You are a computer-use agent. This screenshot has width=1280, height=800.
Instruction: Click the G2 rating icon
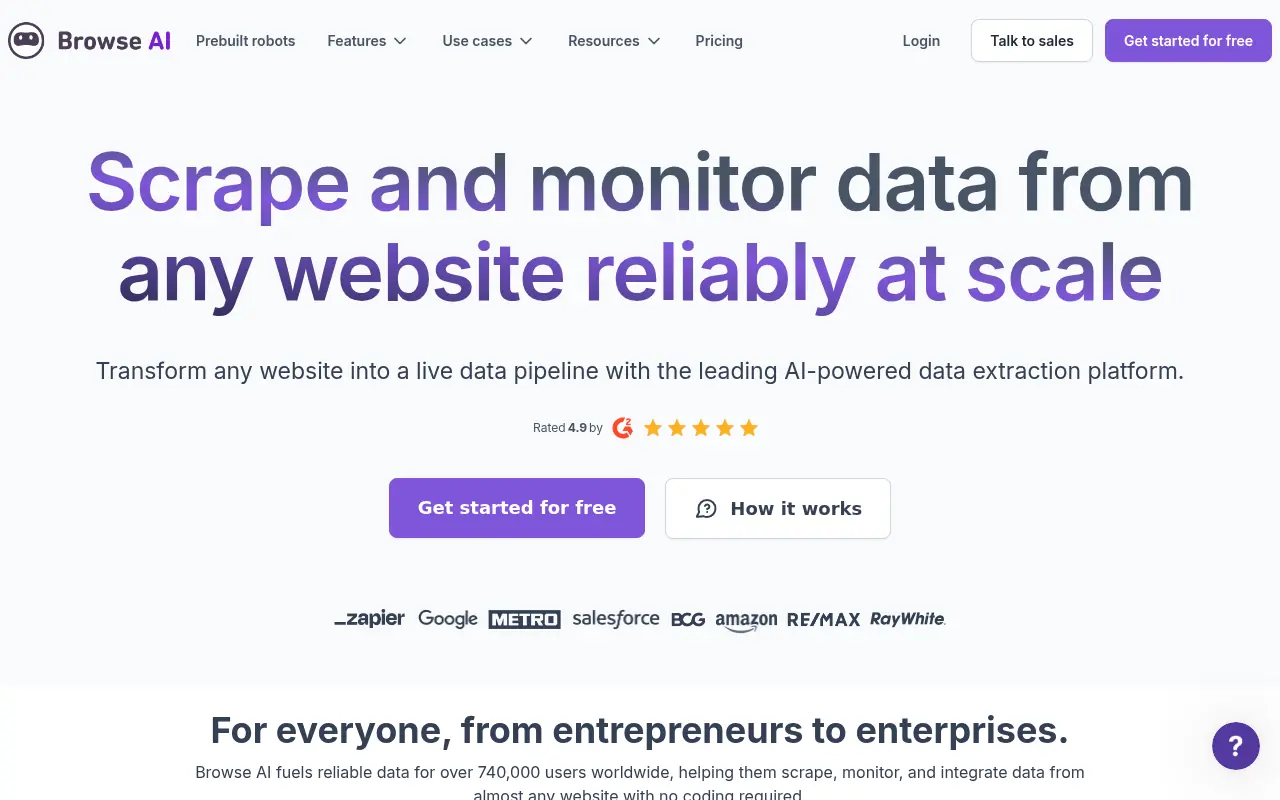tap(622, 427)
